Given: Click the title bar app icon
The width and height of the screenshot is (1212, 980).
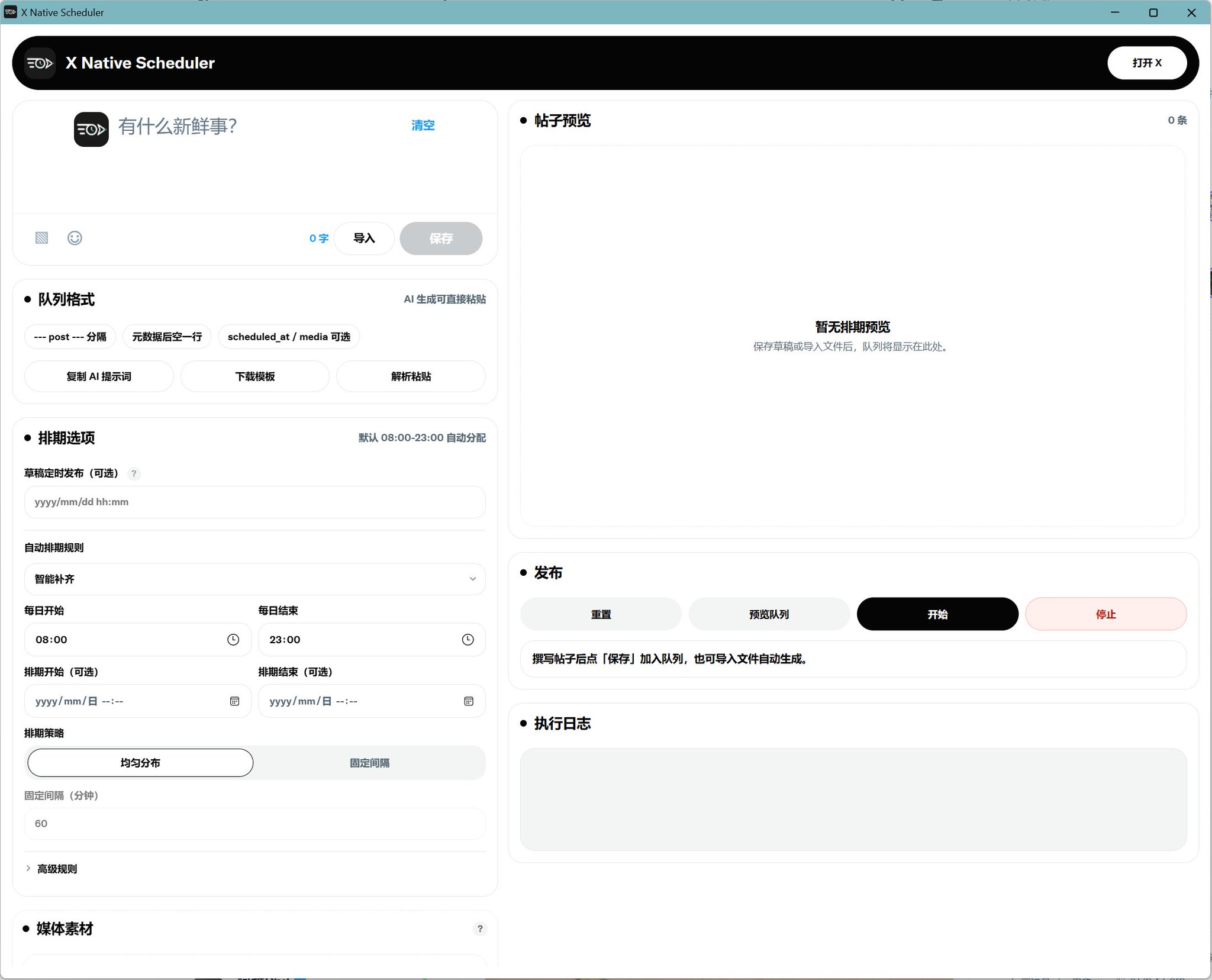Looking at the screenshot, I should [x=10, y=12].
